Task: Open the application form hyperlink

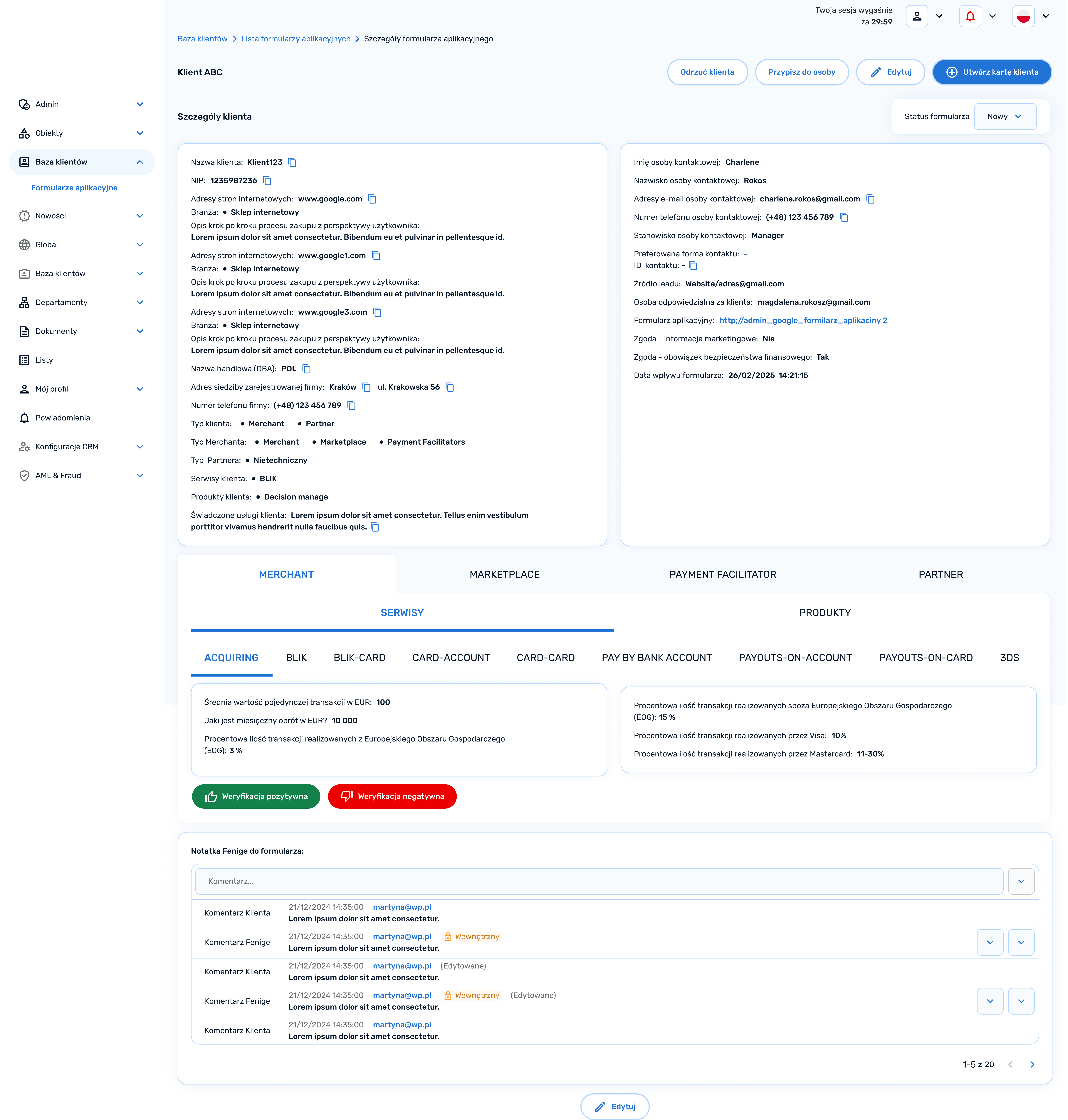Action: pyautogui.click(x=803, y=320)
